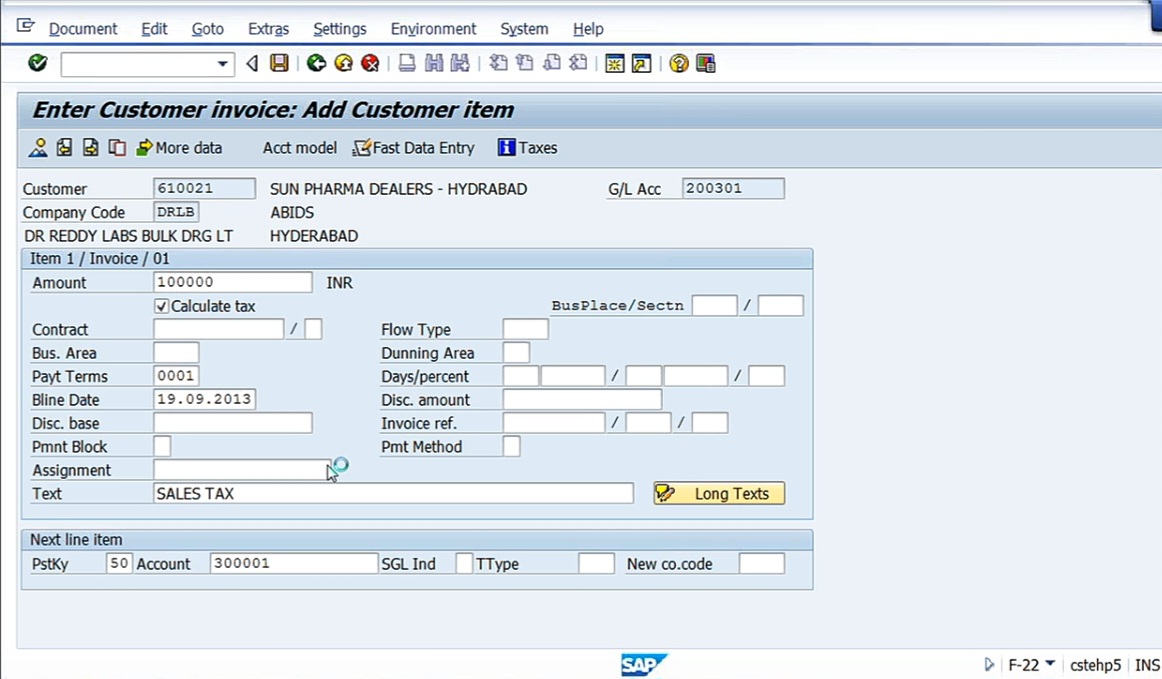The height and width of the screenshot is (679, 1162).
Task: Click the document icon with right-pointing arrow
Action: point(90,148)
